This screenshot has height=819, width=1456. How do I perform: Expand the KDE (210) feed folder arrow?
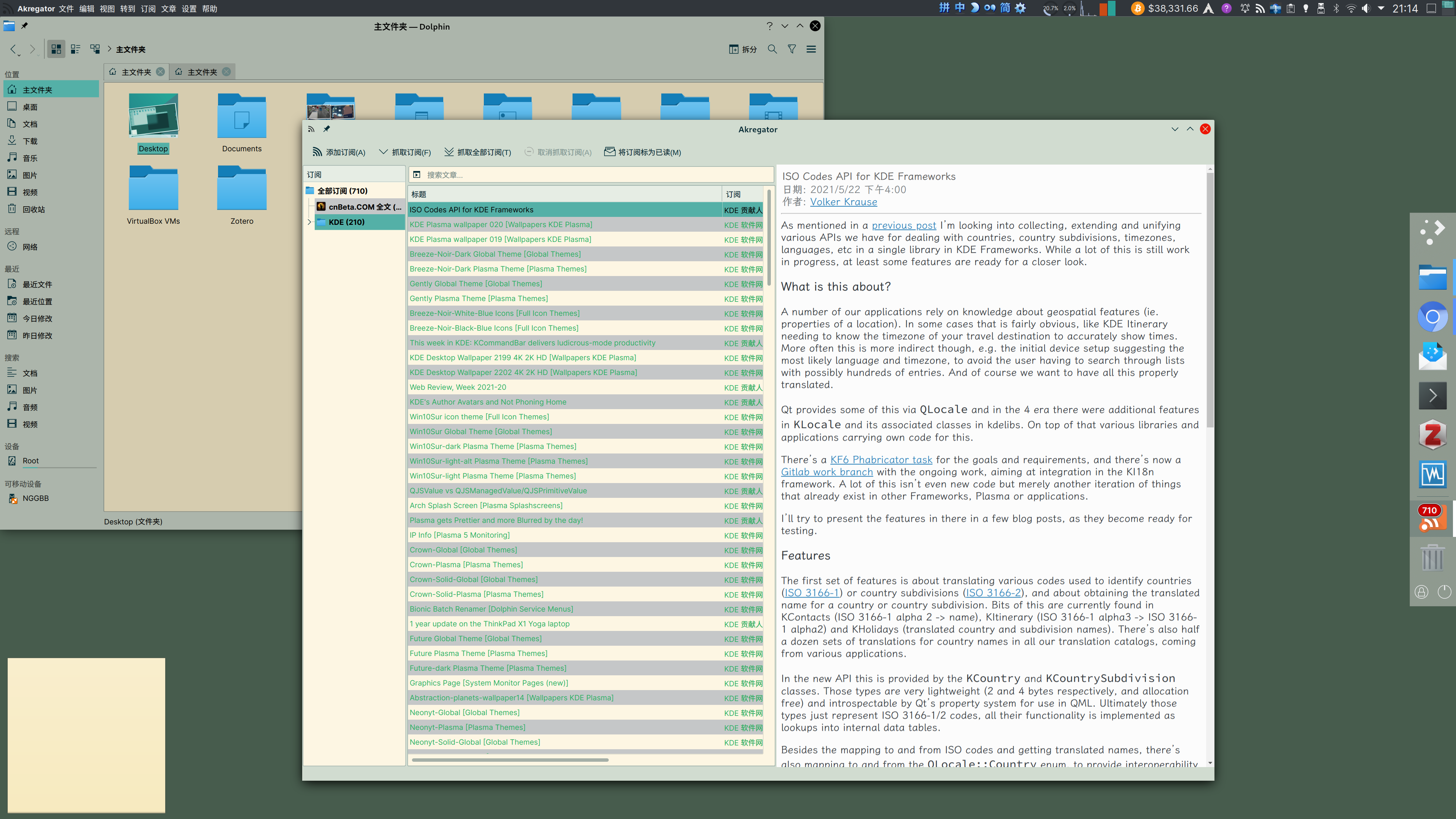tap(309, 222)
